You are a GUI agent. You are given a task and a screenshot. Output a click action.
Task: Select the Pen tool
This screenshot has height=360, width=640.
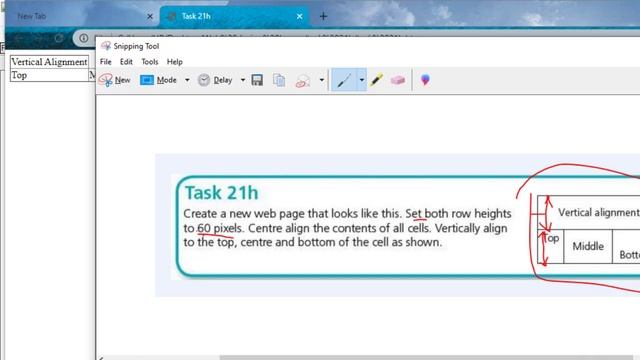point(344,80)
